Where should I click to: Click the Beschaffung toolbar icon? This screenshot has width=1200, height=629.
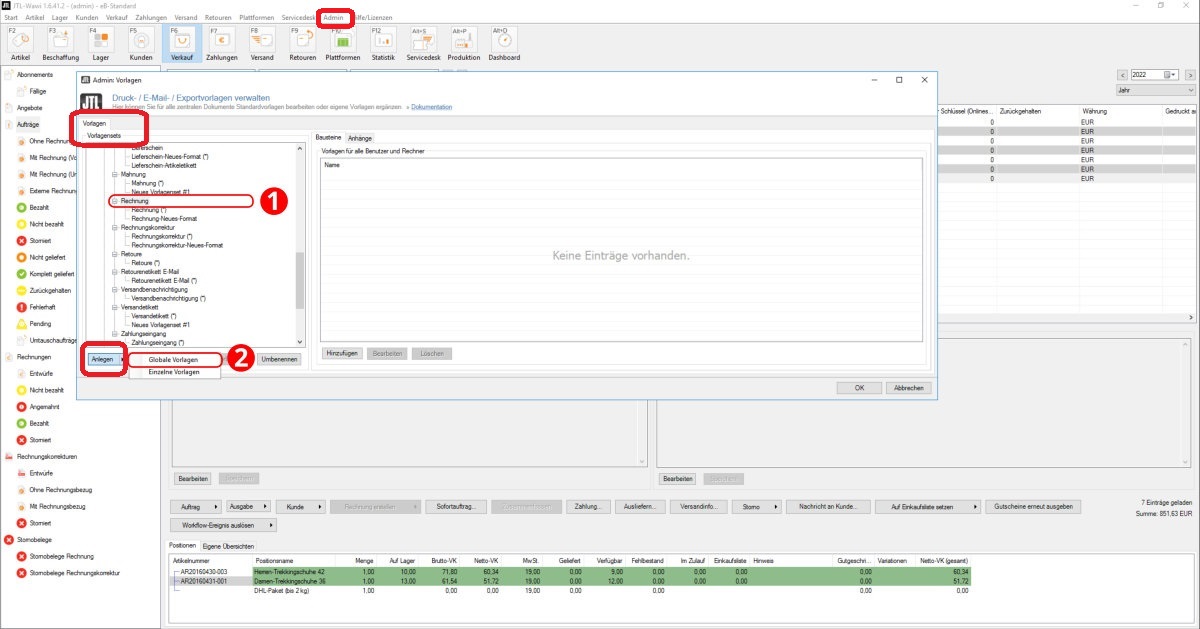click(60, 44)
